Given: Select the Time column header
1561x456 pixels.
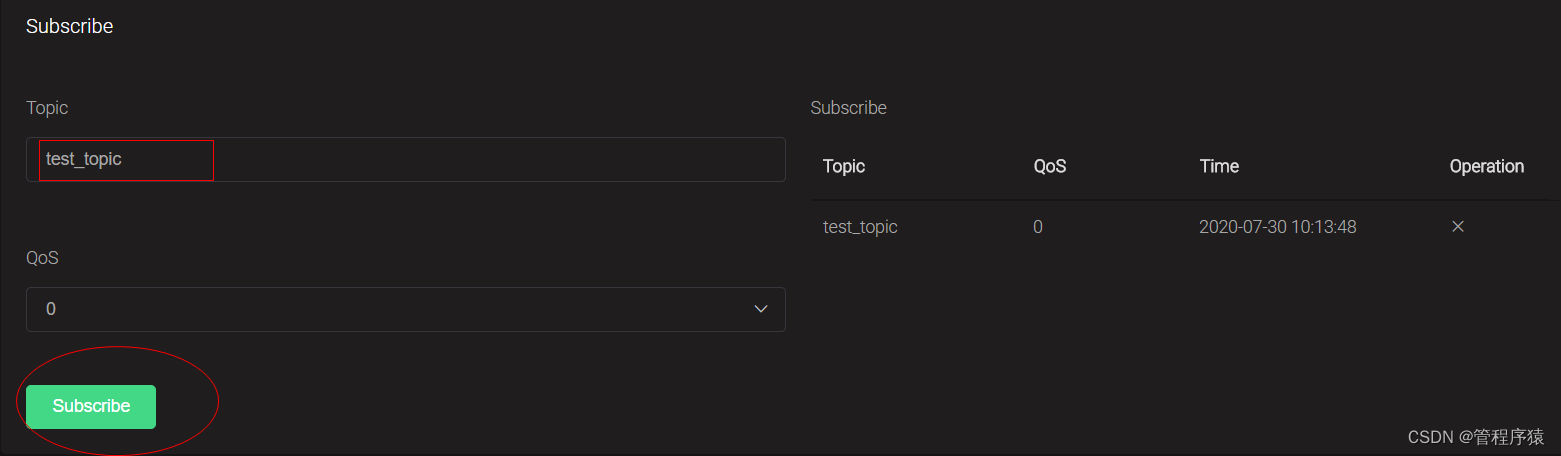Looking at the screenshot, I should pos(1218,166).
